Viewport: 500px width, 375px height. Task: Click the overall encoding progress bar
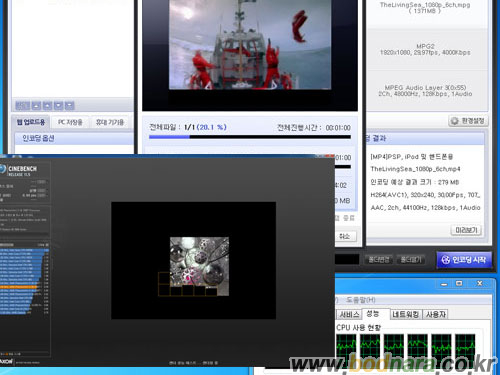[250, 137]
